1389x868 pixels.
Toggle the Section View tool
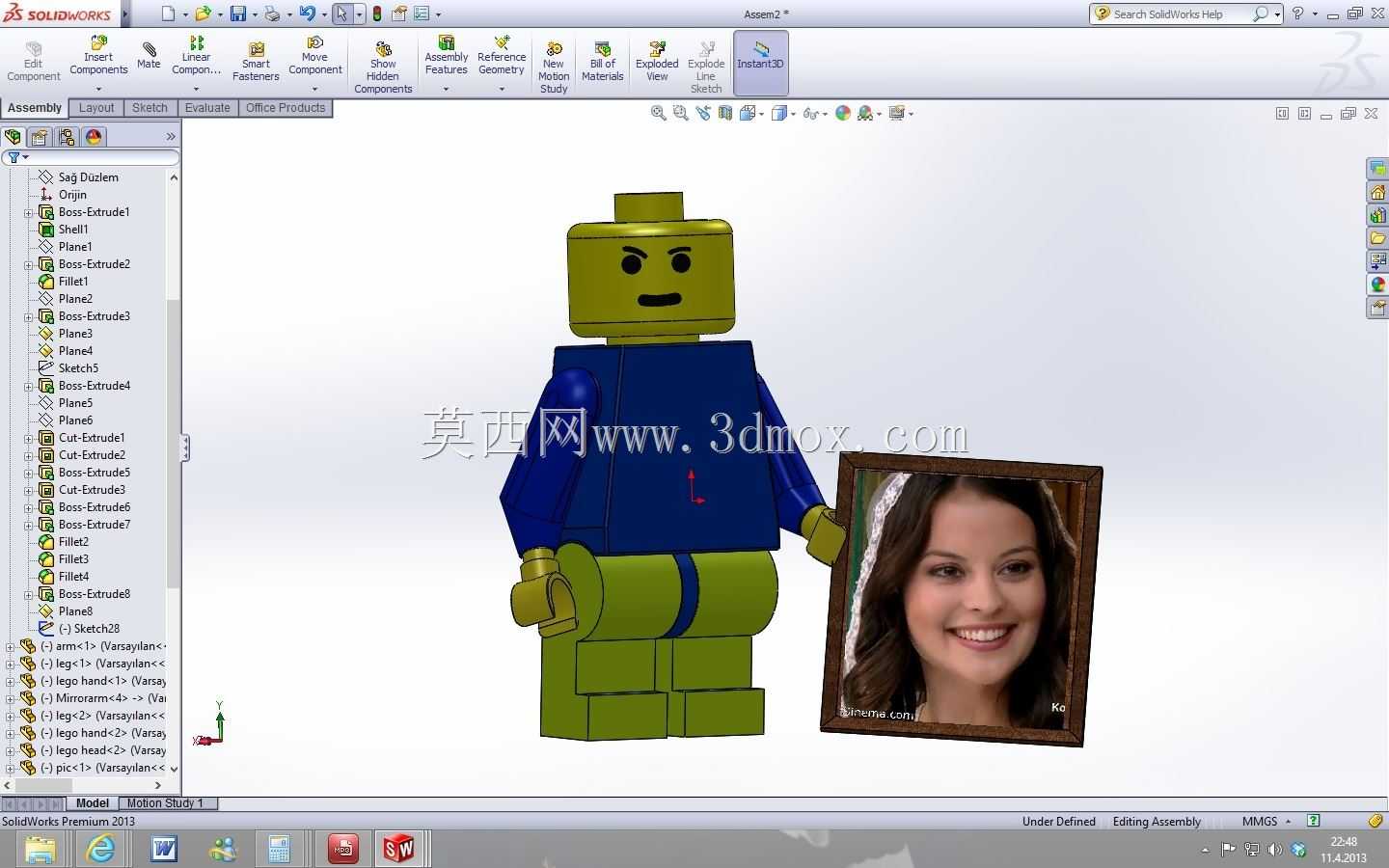click(725, 113)
